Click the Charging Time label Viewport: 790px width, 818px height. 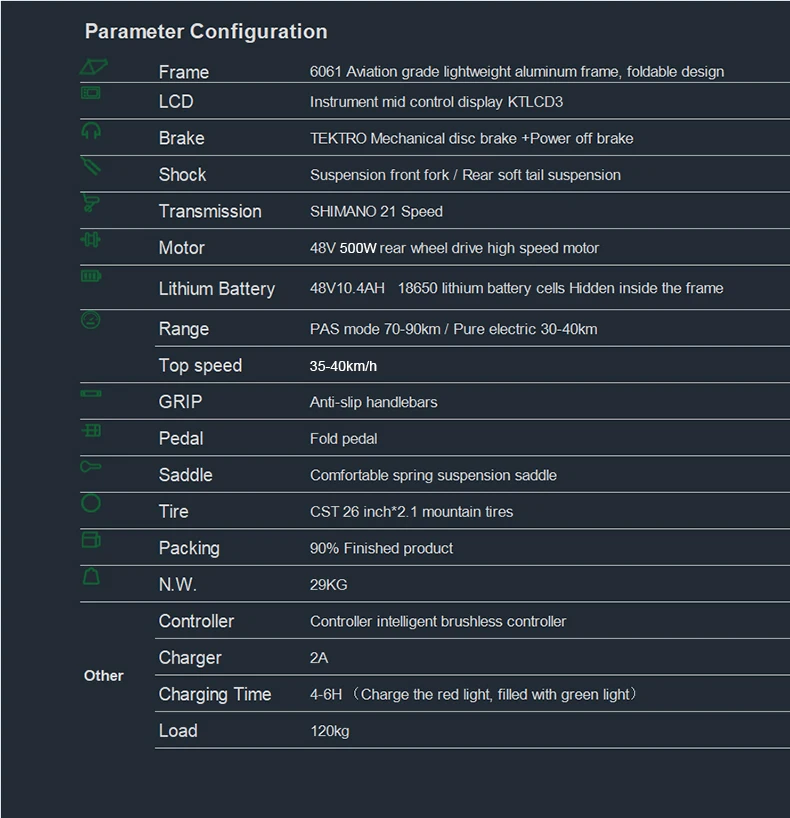(x=215, y=695)
